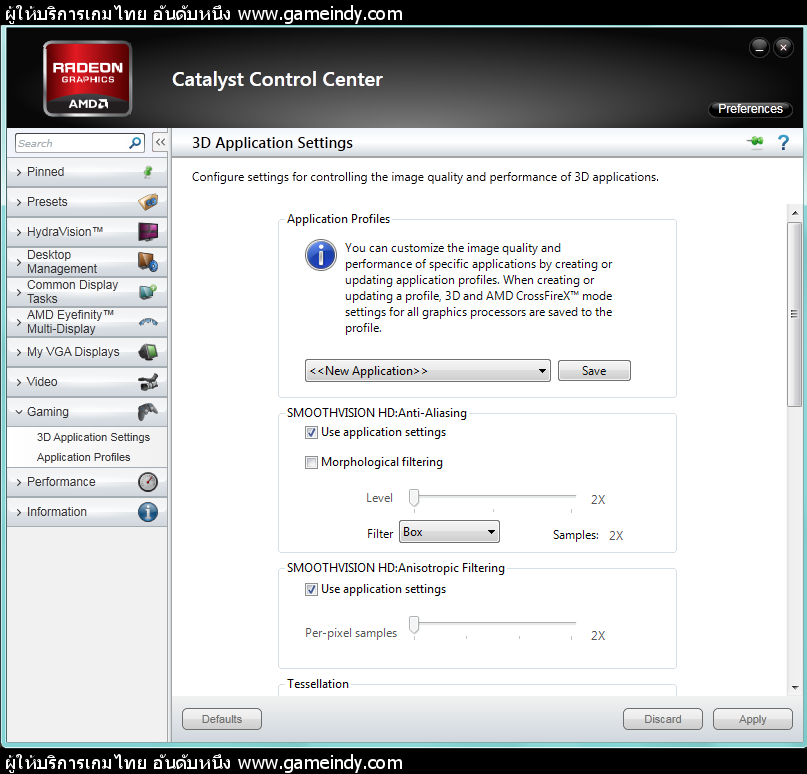The width and height of the screenshot is (807, 774).
Task: Select 3D Application Settings in sidebar
Action: [93, 437]
